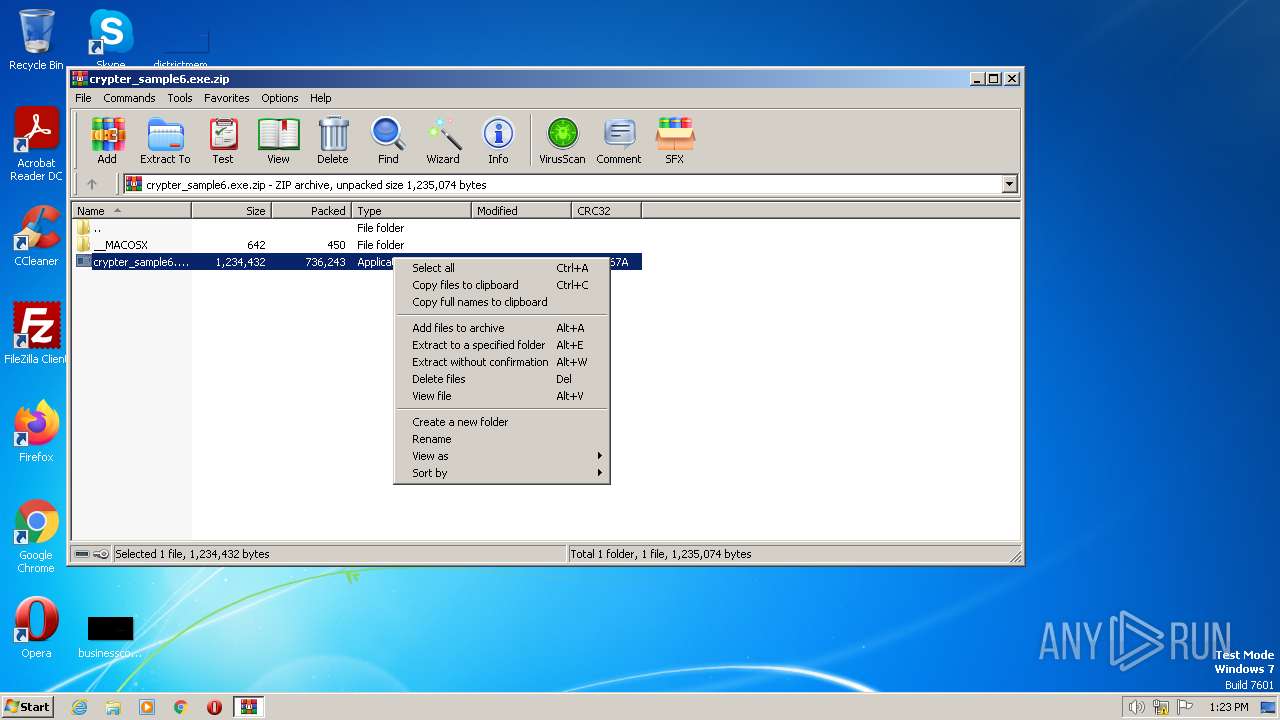Image resolution: width=1280 pixels, height=720 pixels.
Task: Click the Extract To toolbar icon
Action: pyautogui.click(x=165, y=140)
